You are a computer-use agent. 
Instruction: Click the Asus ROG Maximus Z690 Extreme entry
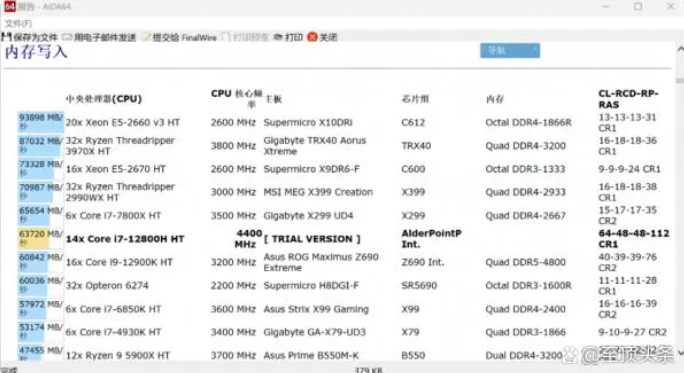(x=321, y=262)
